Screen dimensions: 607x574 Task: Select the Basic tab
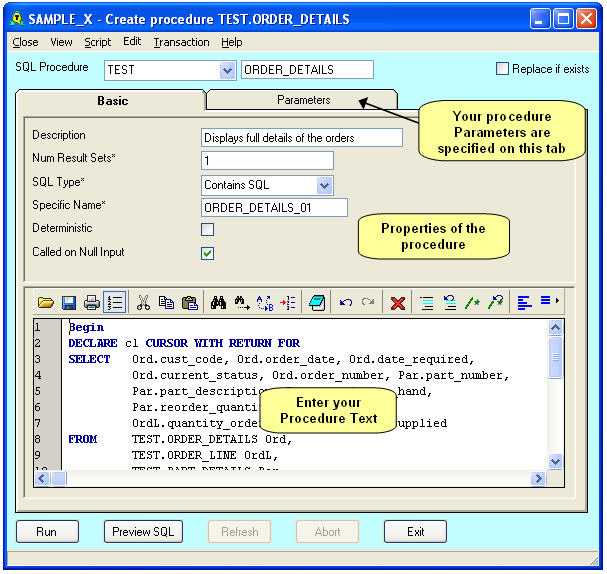pyautogui.click(x=112, y=101)
